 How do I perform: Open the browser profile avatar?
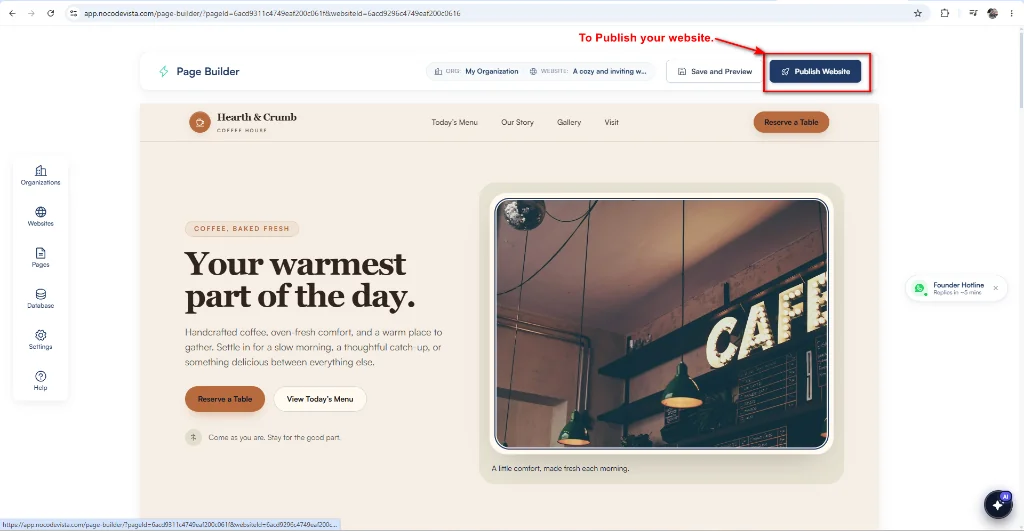tap(993, 13)
